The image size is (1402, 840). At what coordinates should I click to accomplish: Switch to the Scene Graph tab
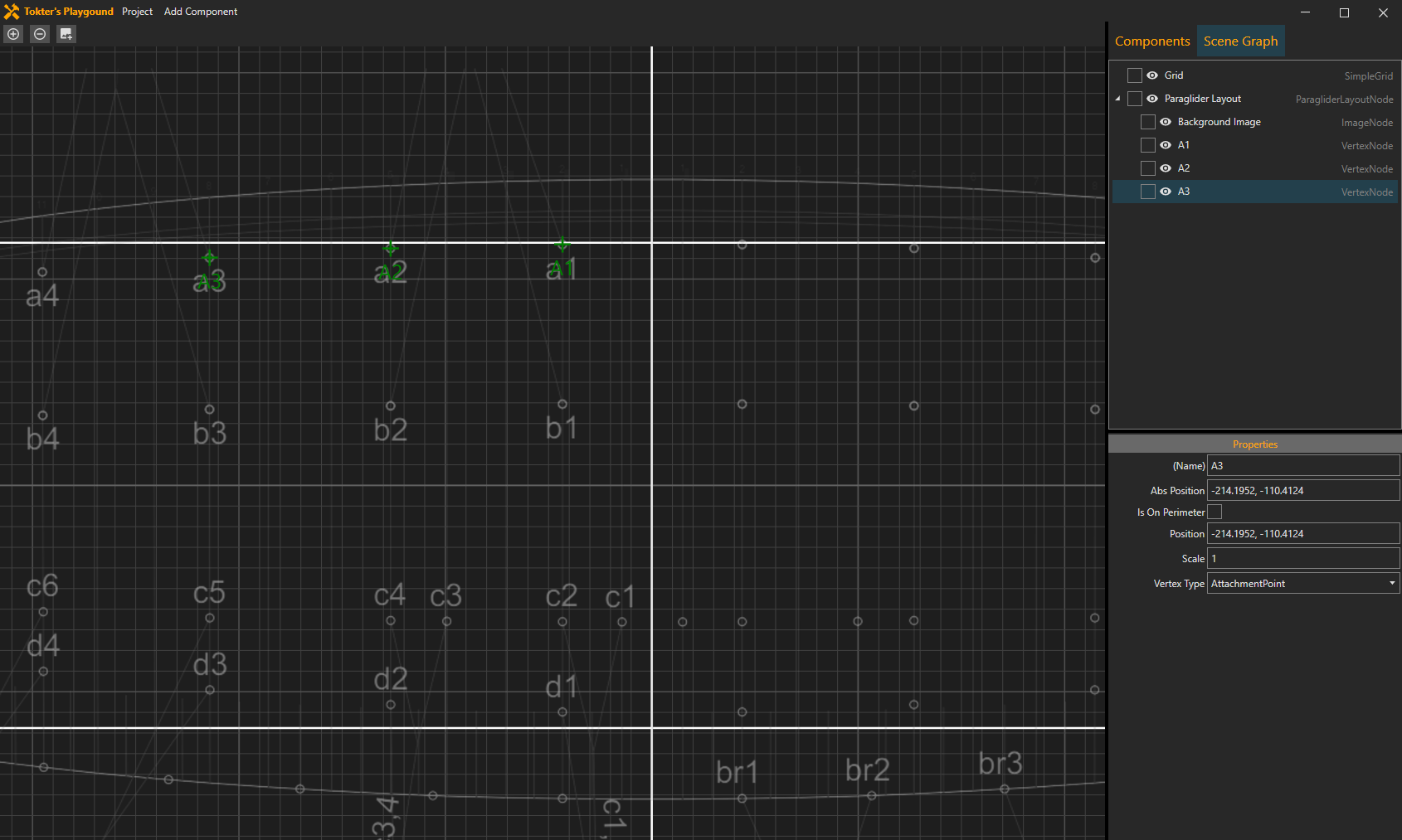coord(1240,41)
